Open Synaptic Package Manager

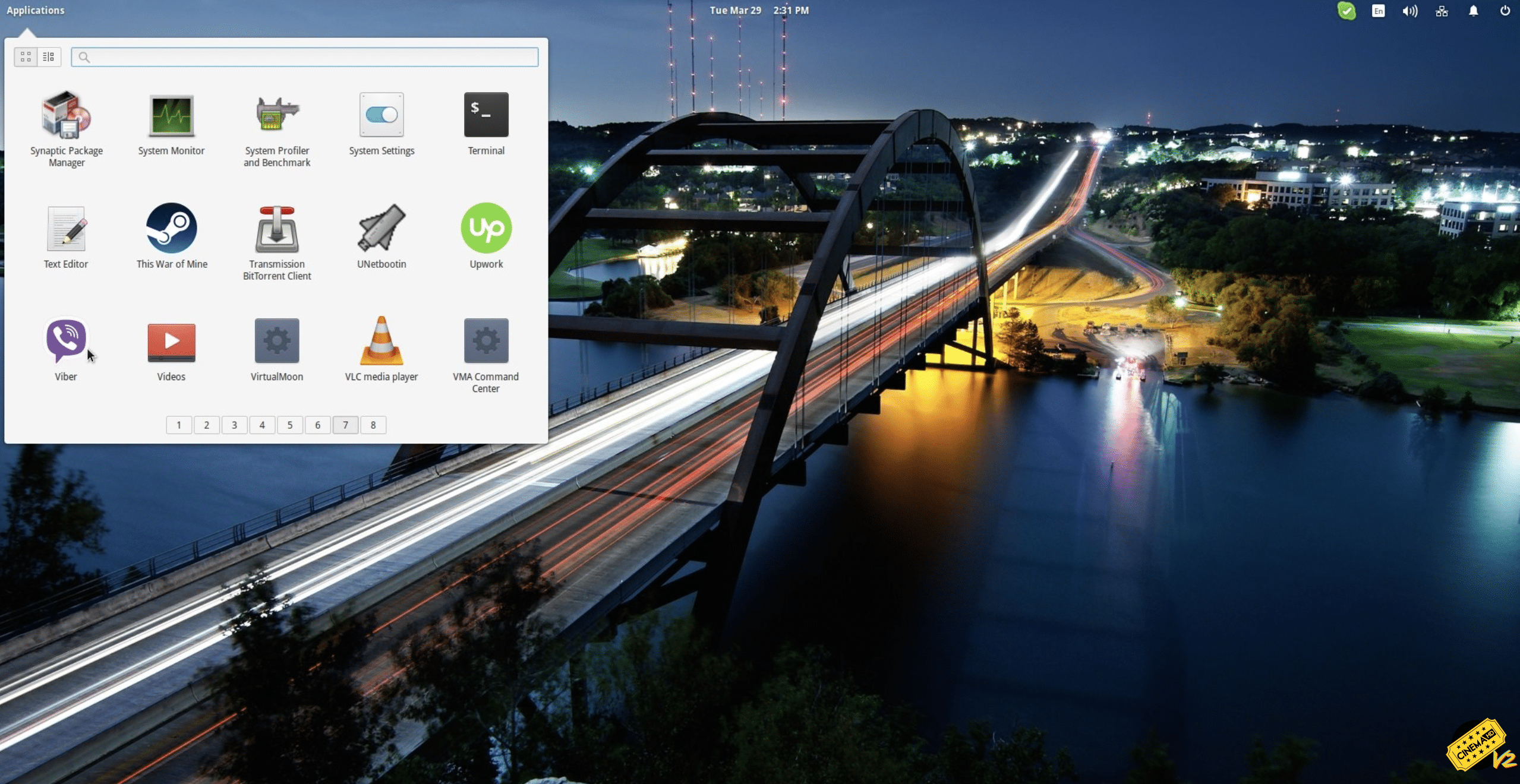pyautogui.click(x=67, y=128)
